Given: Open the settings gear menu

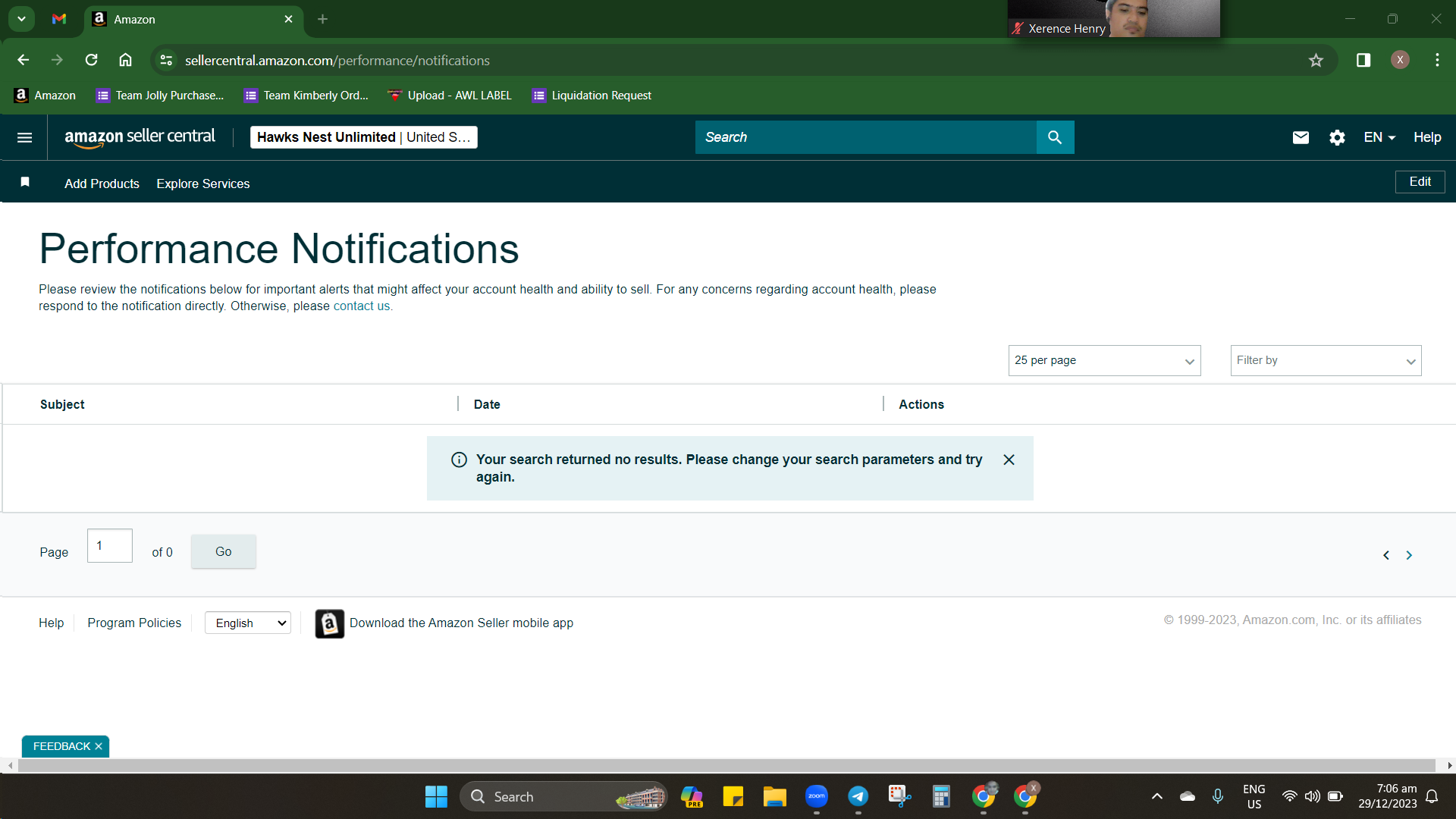Looking at the screenshot, I should tap(1337, 137).
